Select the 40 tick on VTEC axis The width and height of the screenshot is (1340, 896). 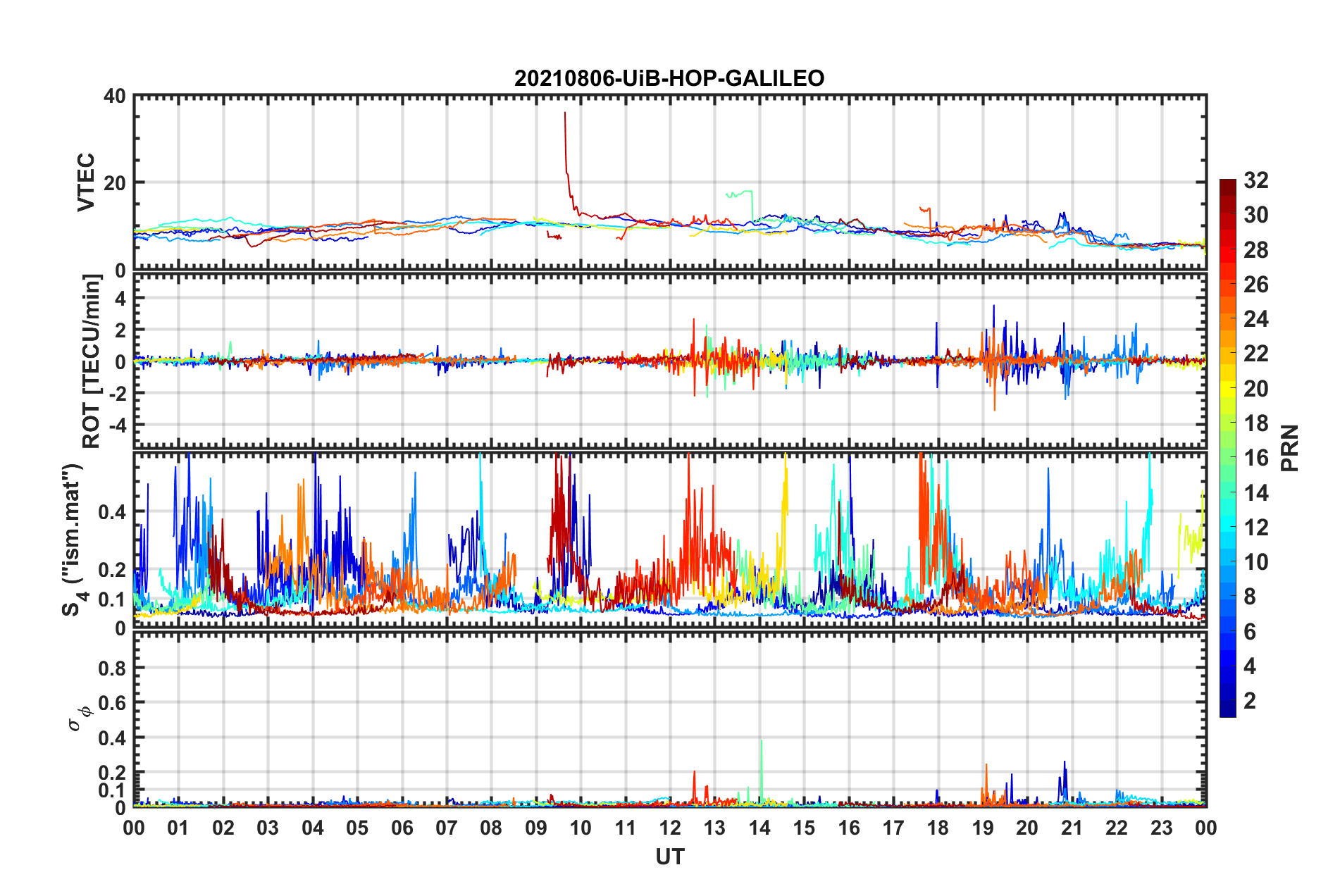[x=115, y=96]
